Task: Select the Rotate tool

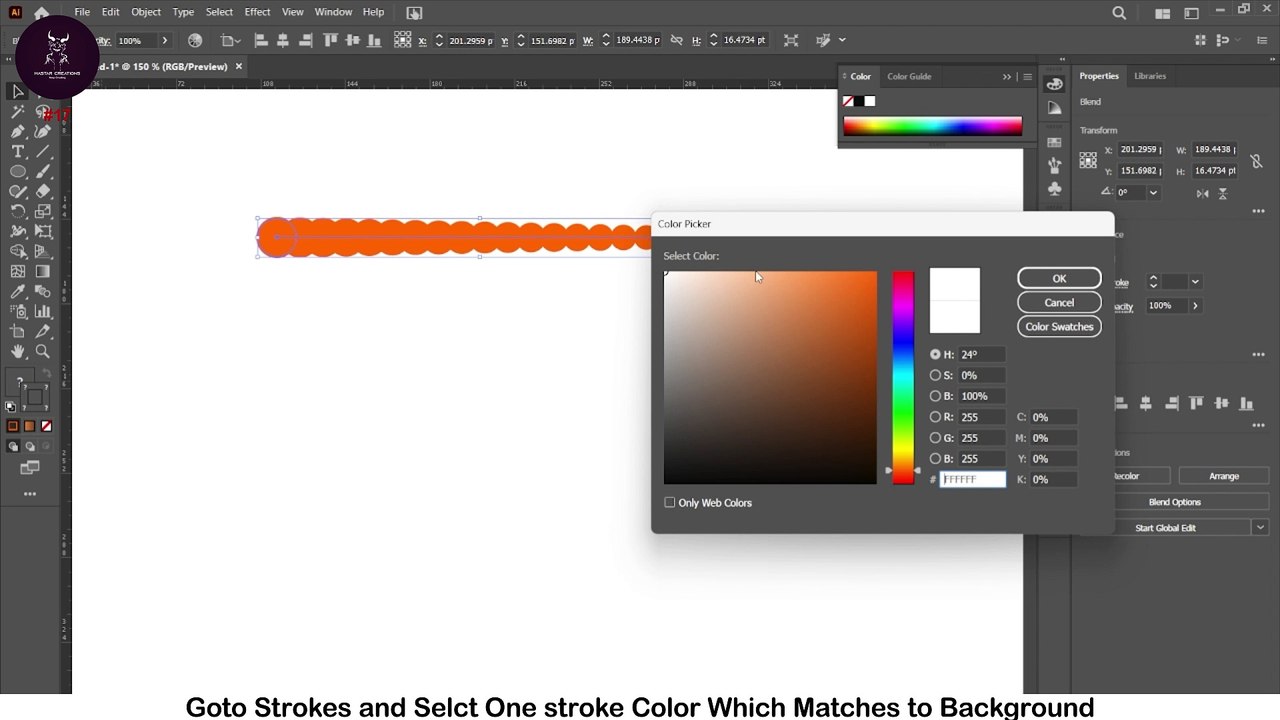Action: click(18, 211)
